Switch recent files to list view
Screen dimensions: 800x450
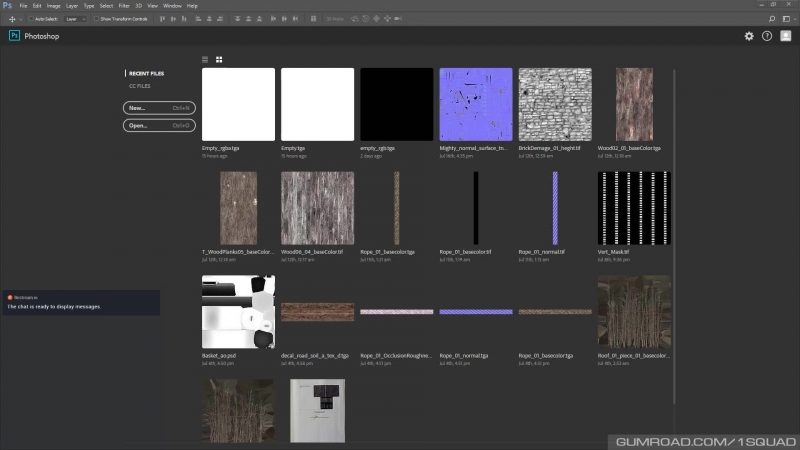click(205, 60)
